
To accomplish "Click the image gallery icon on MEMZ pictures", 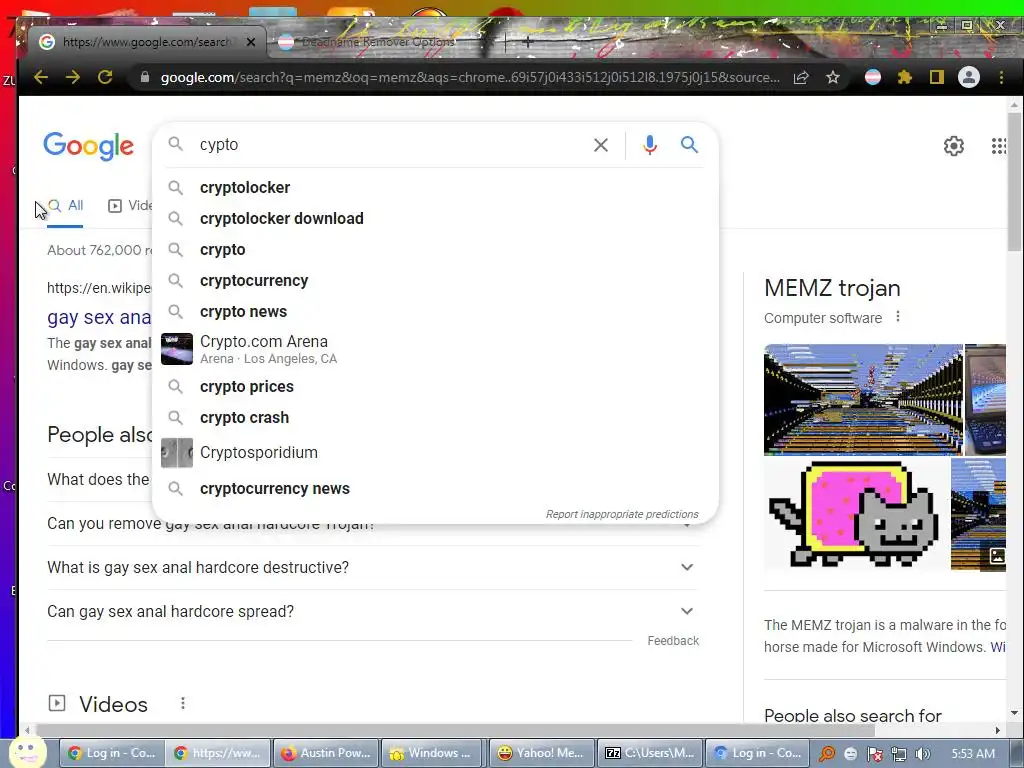I will pyautogui.click(x=997, y=556).
